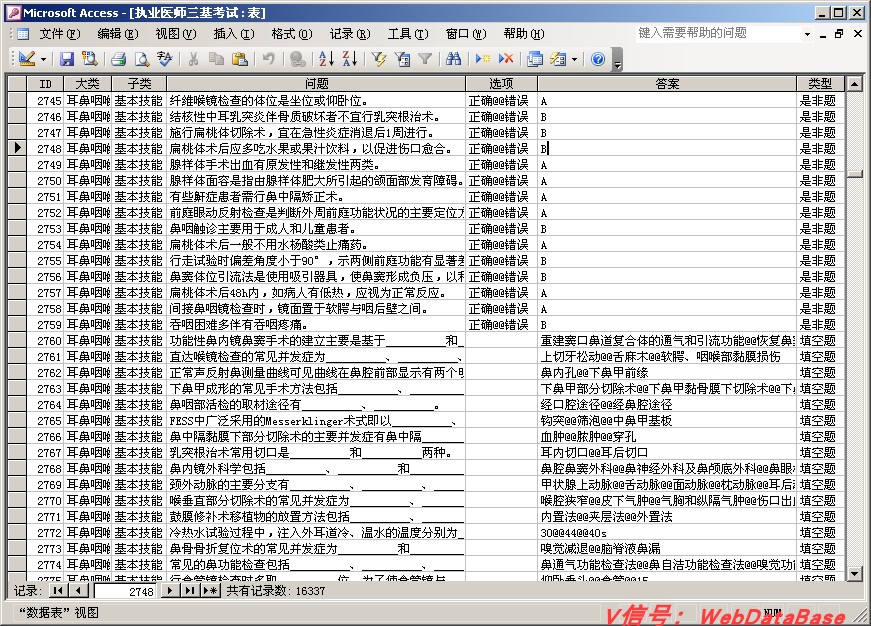
Task: Open the 插入(I) menu
Action: [x=234, y=34]
